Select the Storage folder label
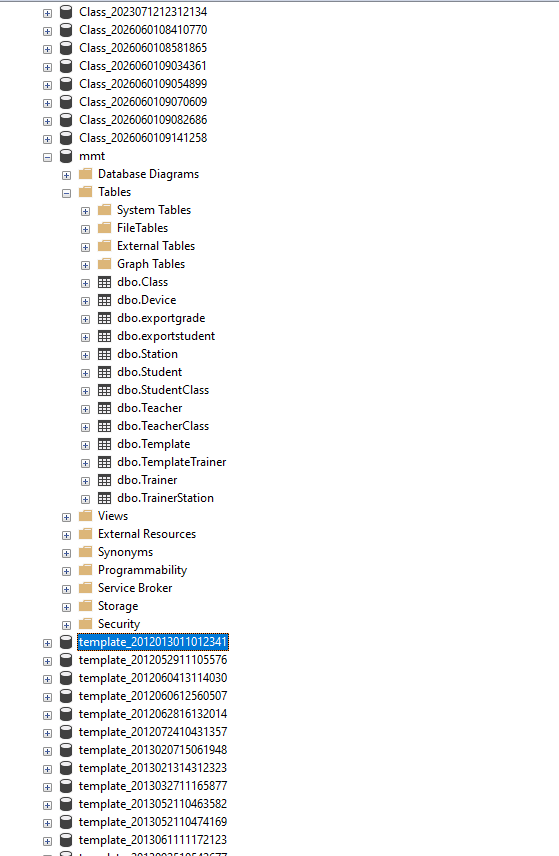 point(118,607)
